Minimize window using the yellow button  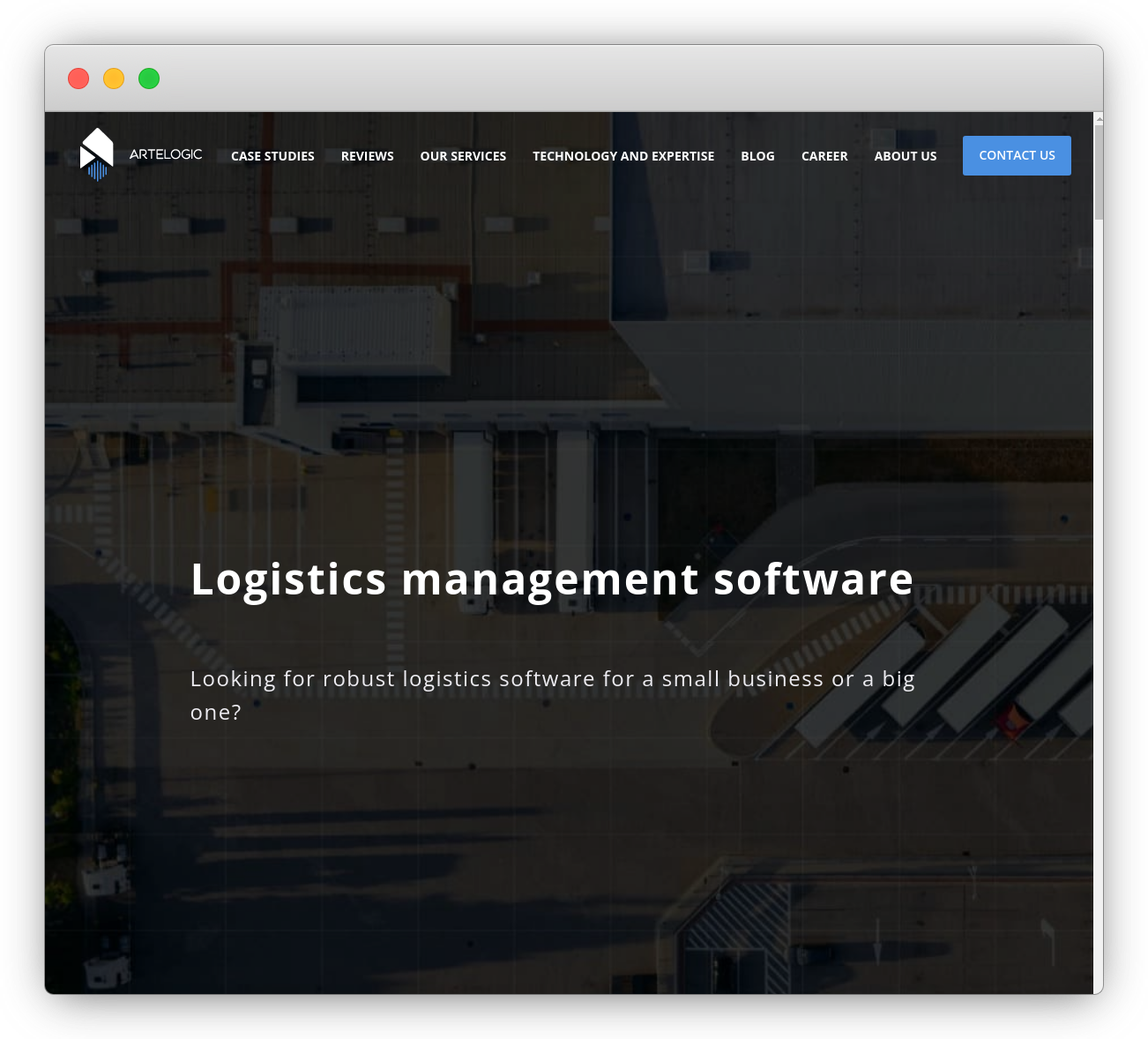(x=114, y=78)
